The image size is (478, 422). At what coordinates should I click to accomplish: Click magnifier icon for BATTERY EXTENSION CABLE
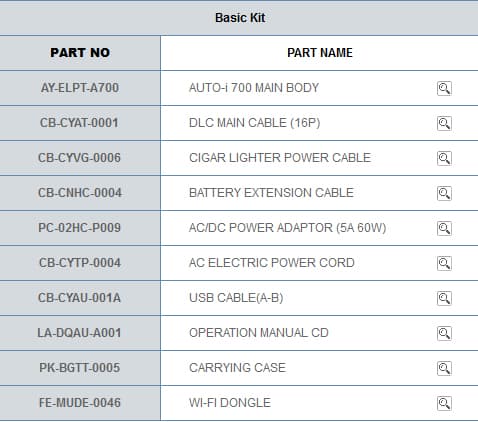pyautogui.click(x=444, y=193)
